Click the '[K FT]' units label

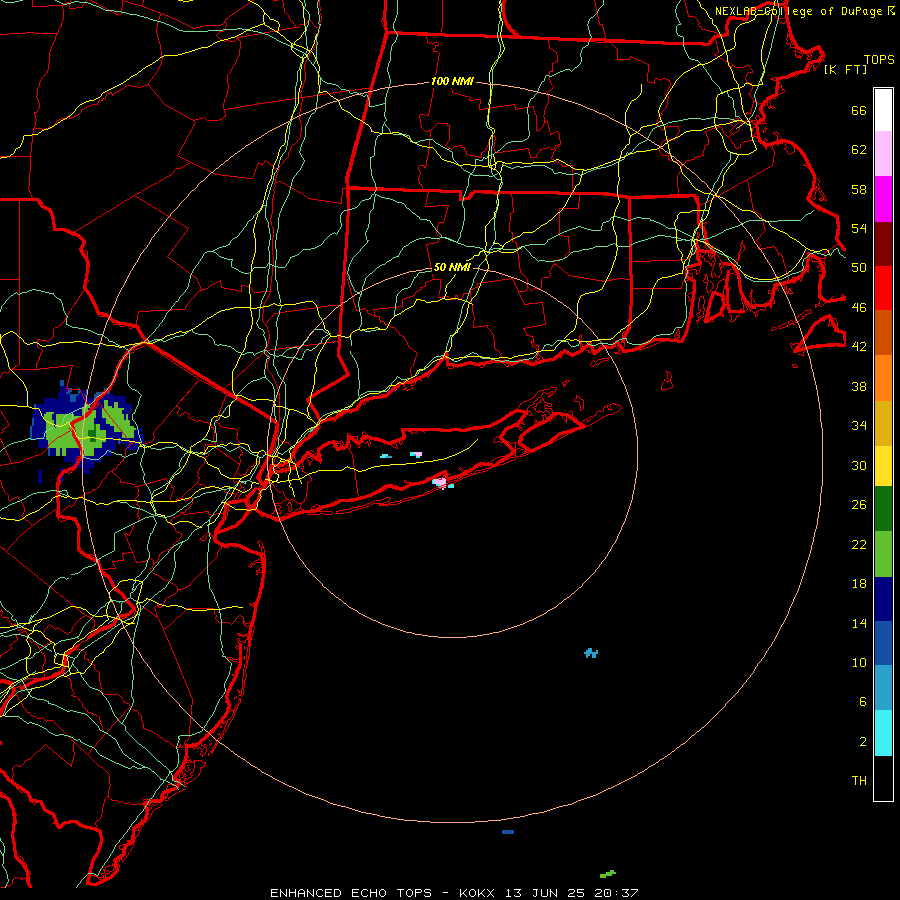(845, 70)
